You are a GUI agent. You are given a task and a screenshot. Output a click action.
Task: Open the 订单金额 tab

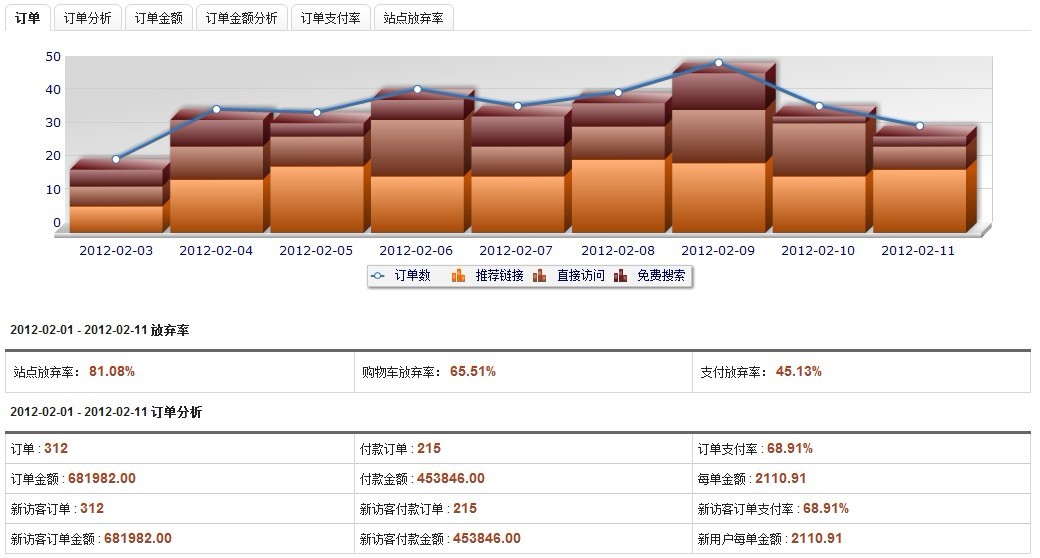point(158,18)
